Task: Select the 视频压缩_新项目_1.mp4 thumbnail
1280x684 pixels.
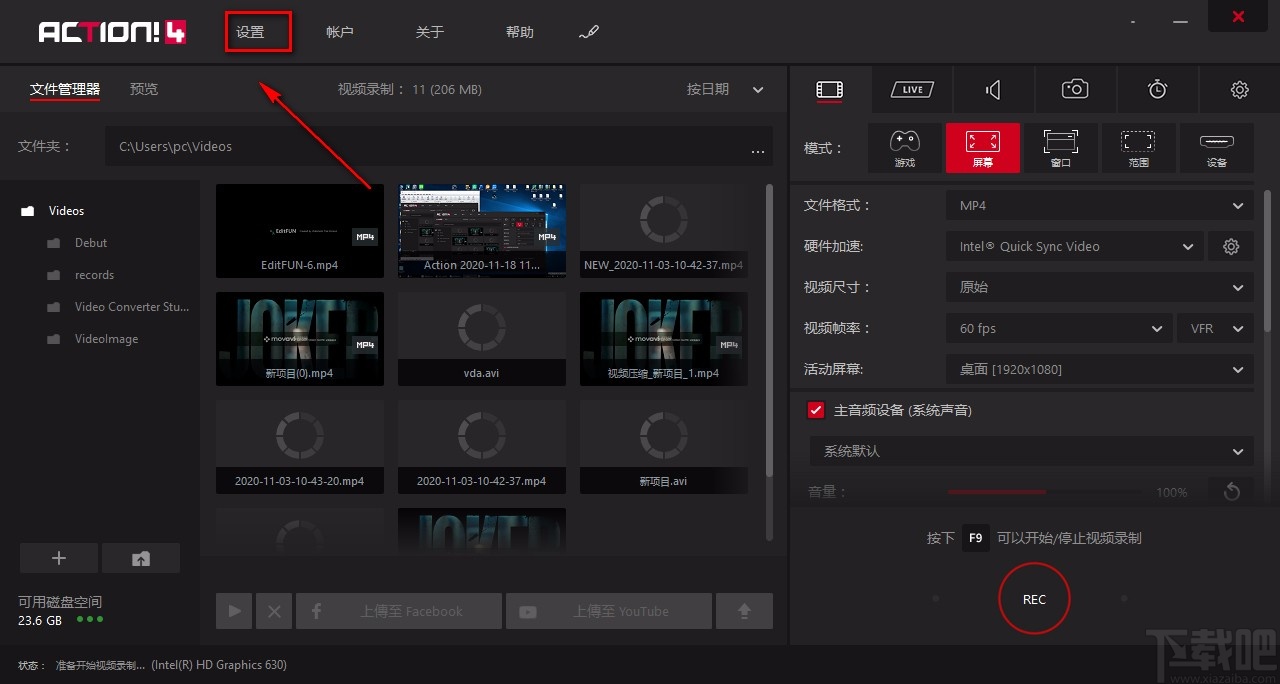Action: (x=664, y=339)
